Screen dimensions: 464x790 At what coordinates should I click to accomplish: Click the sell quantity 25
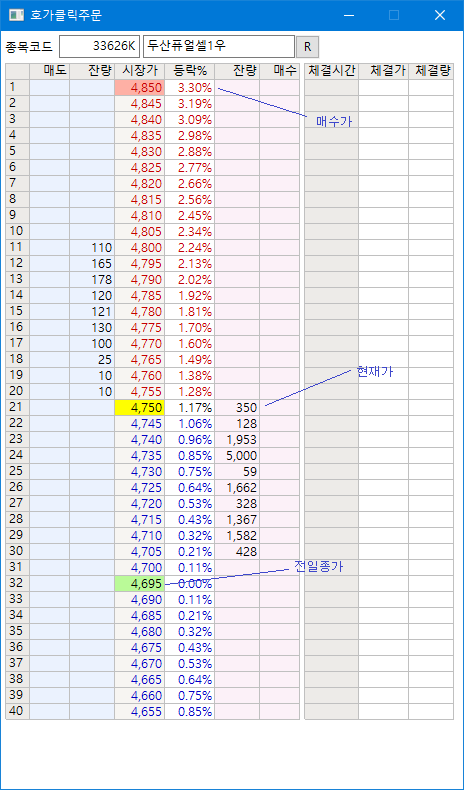click(92, 360)
